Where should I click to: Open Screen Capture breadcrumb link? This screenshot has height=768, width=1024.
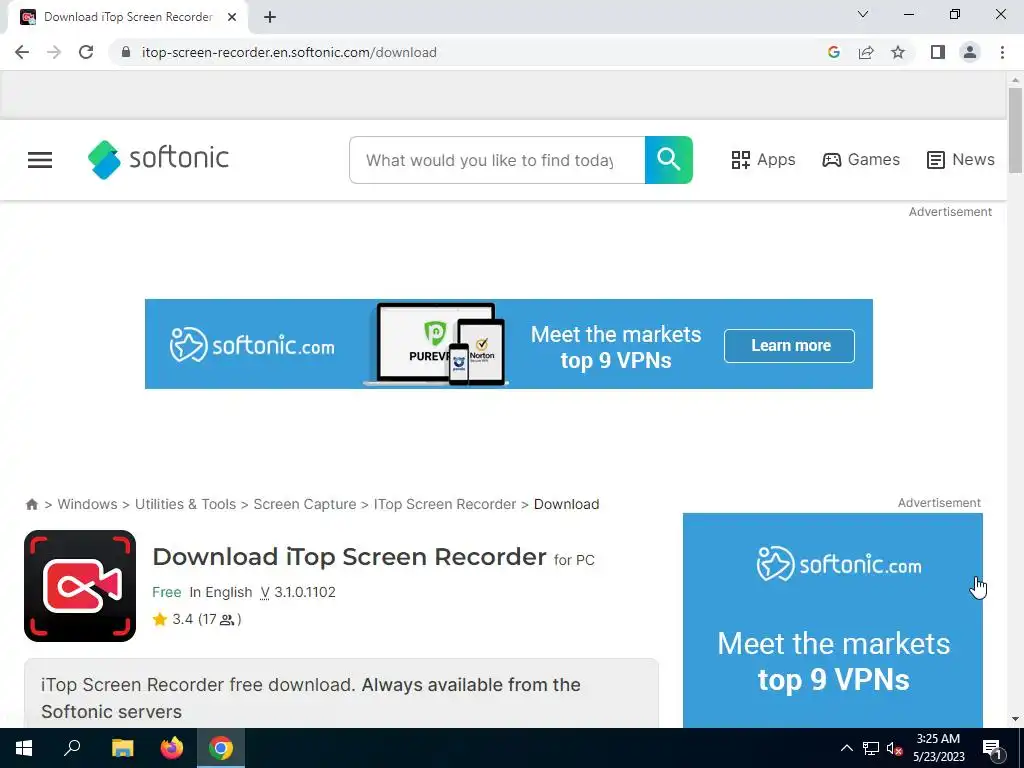pos(305,504)
